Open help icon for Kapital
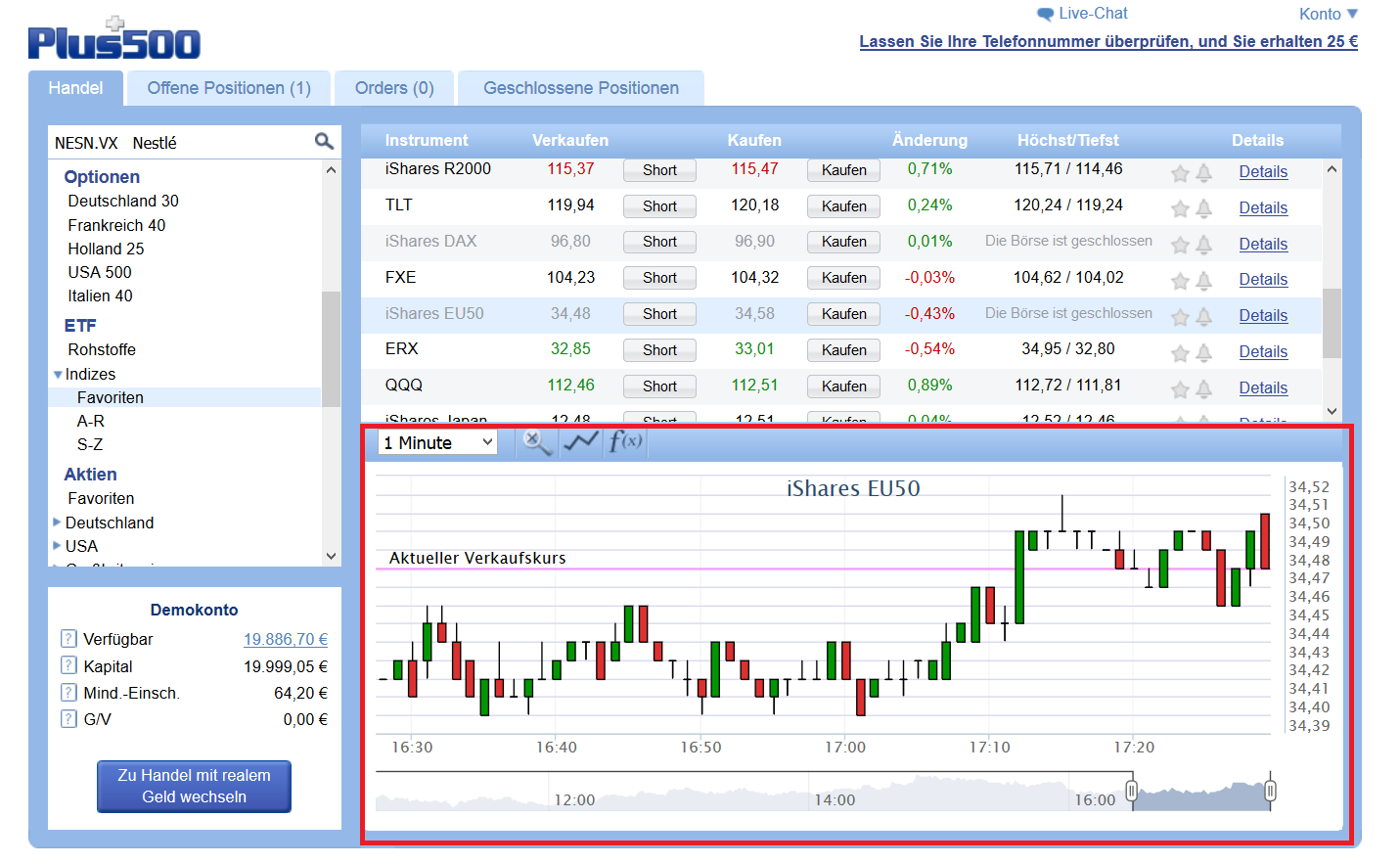Image resolution: width=1400 pixels, height=864 pixels. pyautogui.click(x=68, y=665)
